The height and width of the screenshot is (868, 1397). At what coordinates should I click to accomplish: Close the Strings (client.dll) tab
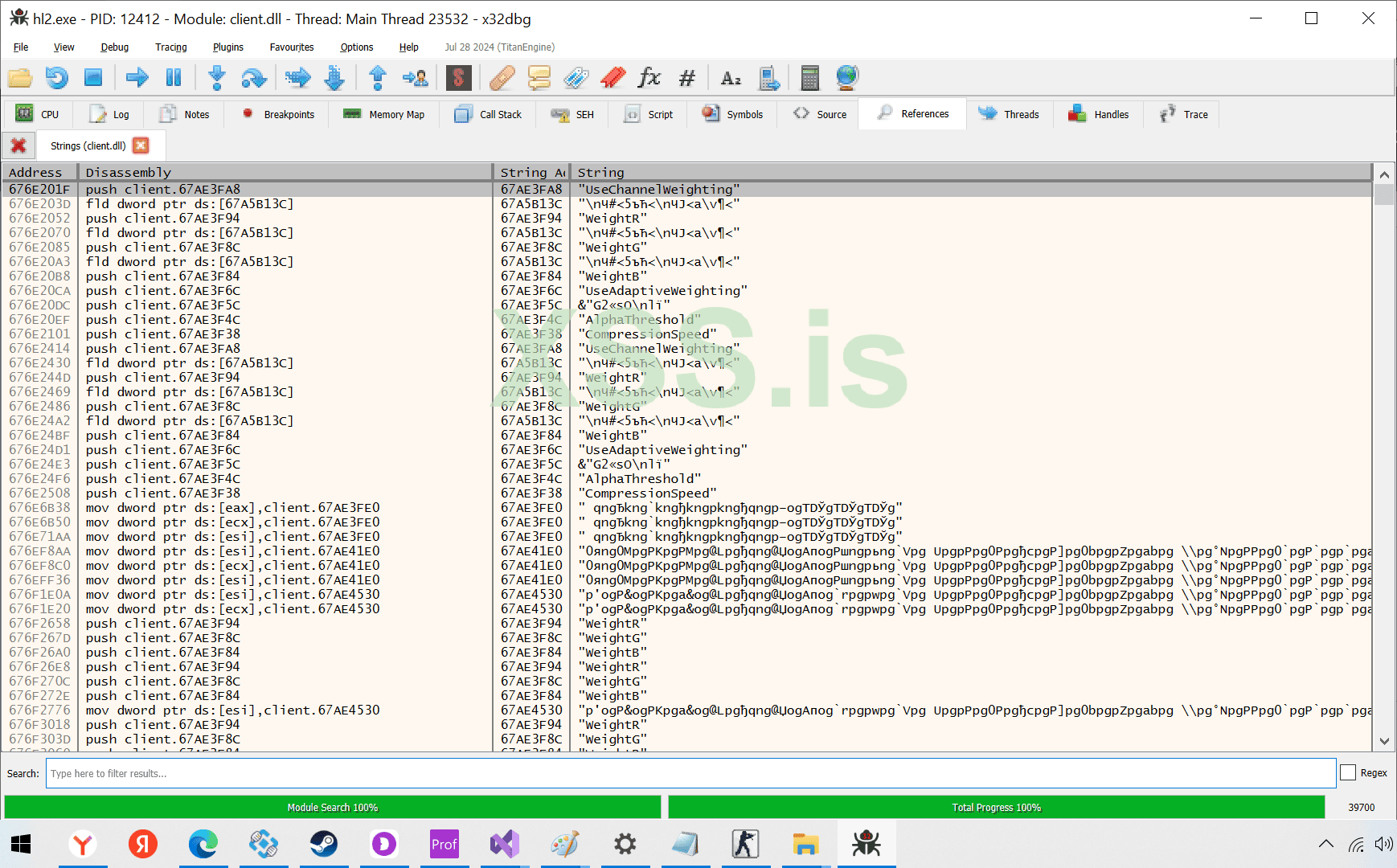[x=141, y=145]
